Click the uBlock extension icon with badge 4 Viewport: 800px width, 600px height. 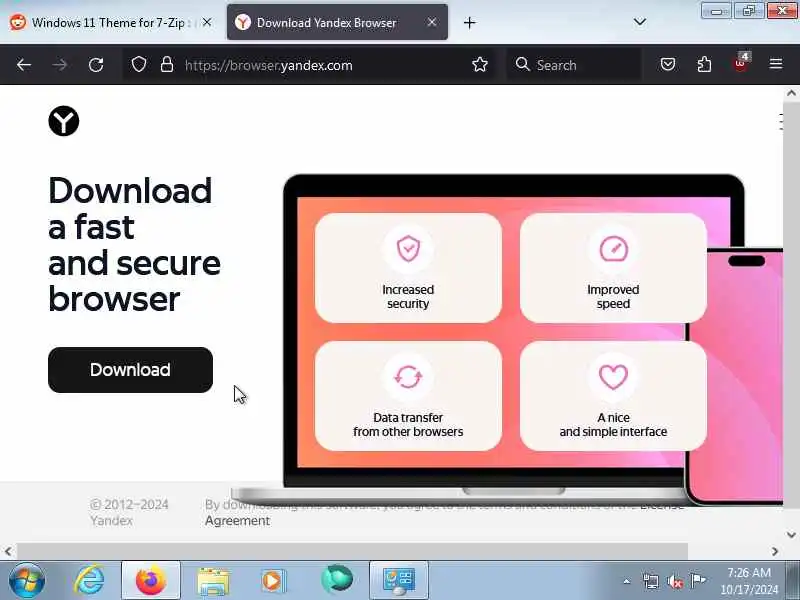point(741,63)
